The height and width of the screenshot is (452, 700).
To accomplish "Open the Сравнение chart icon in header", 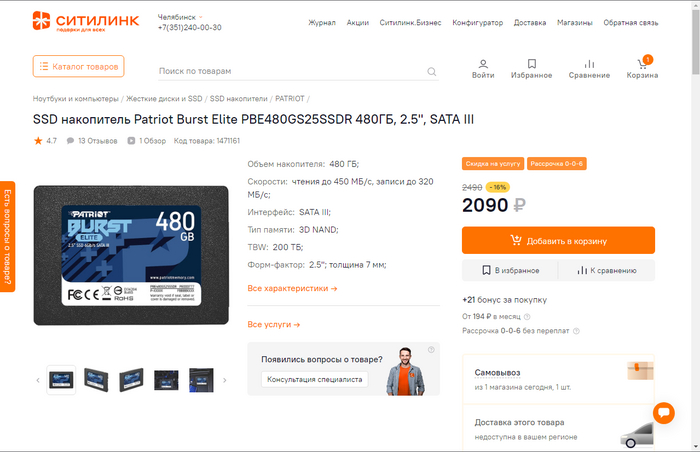I will point(589,64).
